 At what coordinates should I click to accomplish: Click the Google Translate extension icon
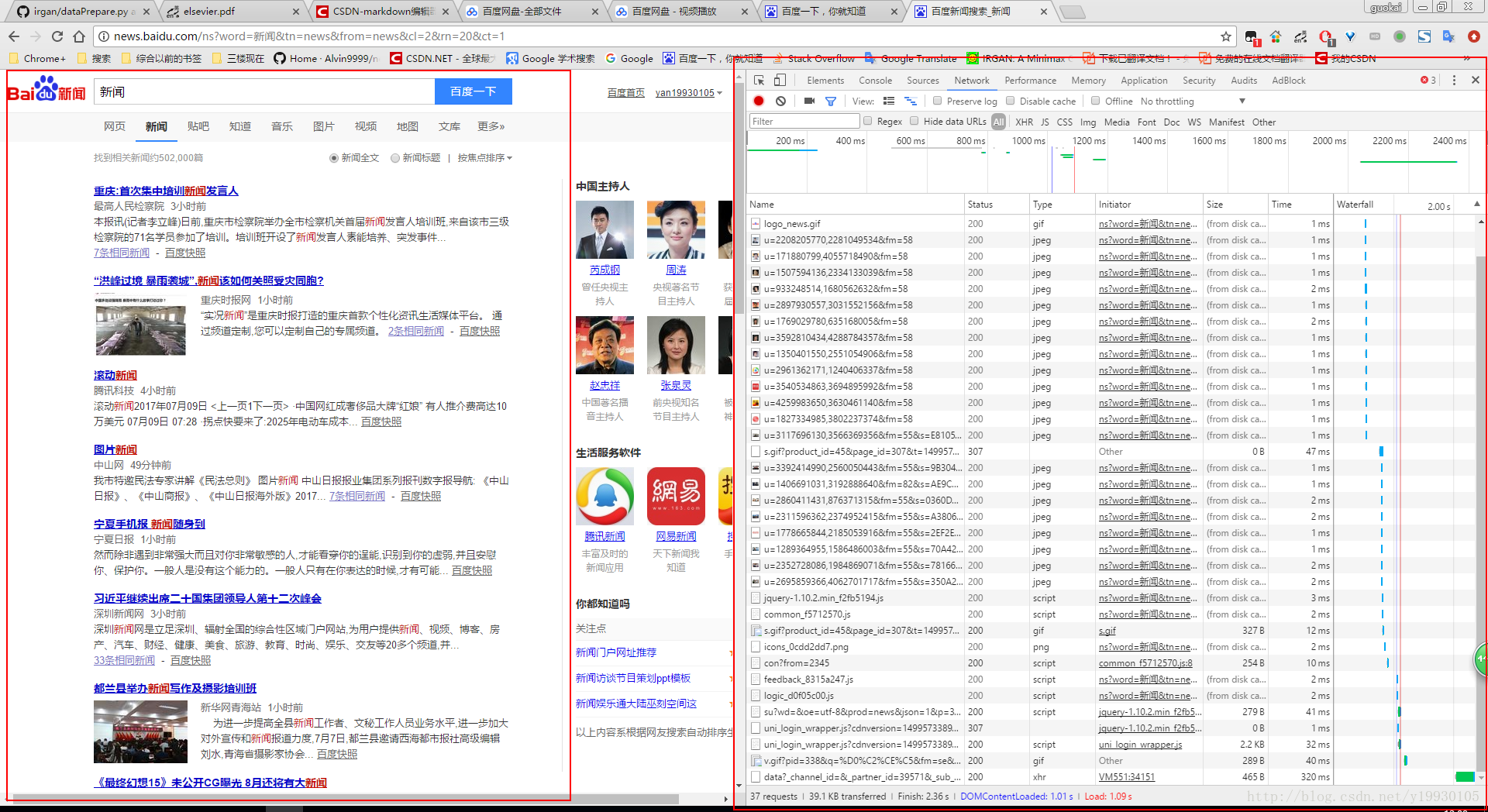pos(1448,36)
